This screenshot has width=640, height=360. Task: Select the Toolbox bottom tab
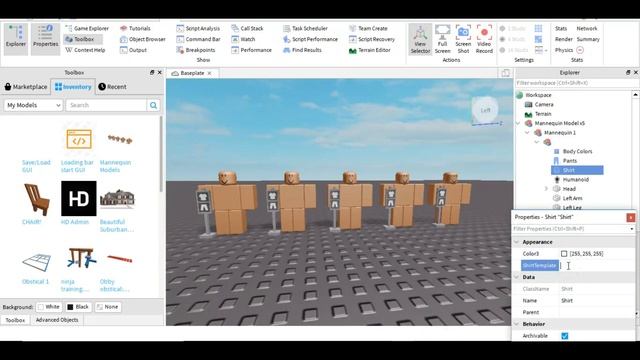tap(15, 320)
